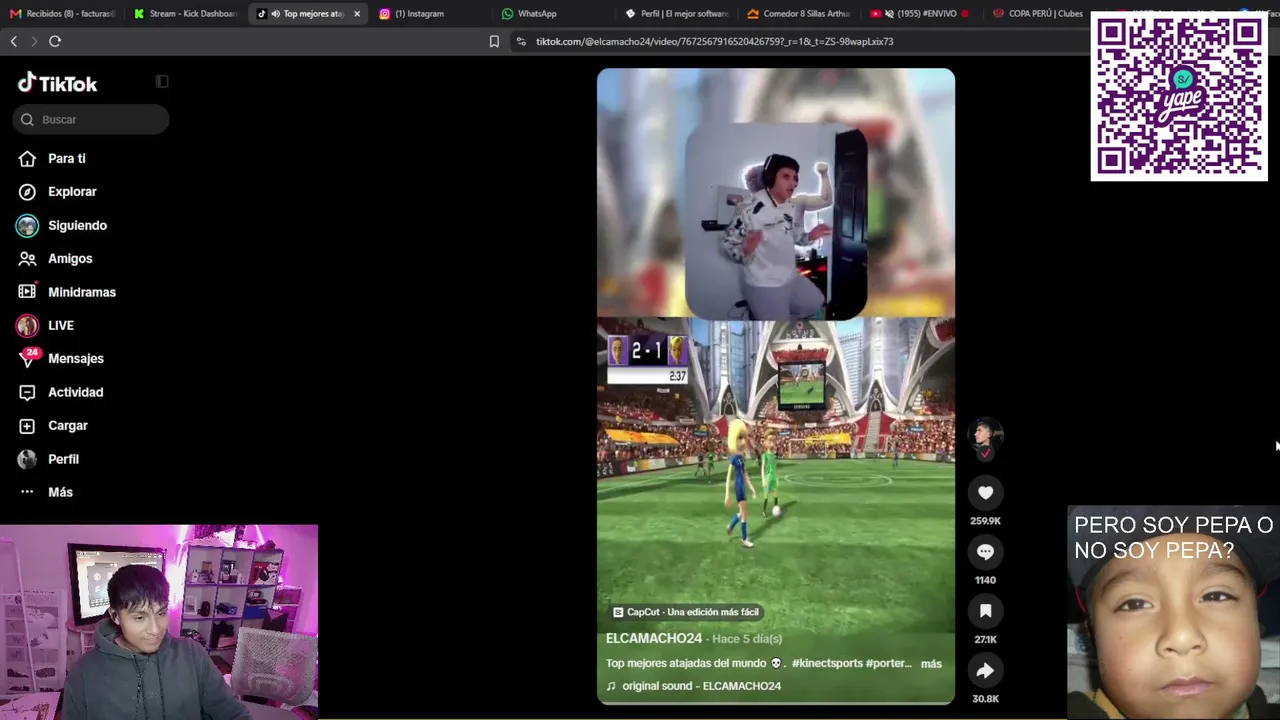
Task: Open ELCAMACHO24 profile from username
Action: click(x=654, y=638)
